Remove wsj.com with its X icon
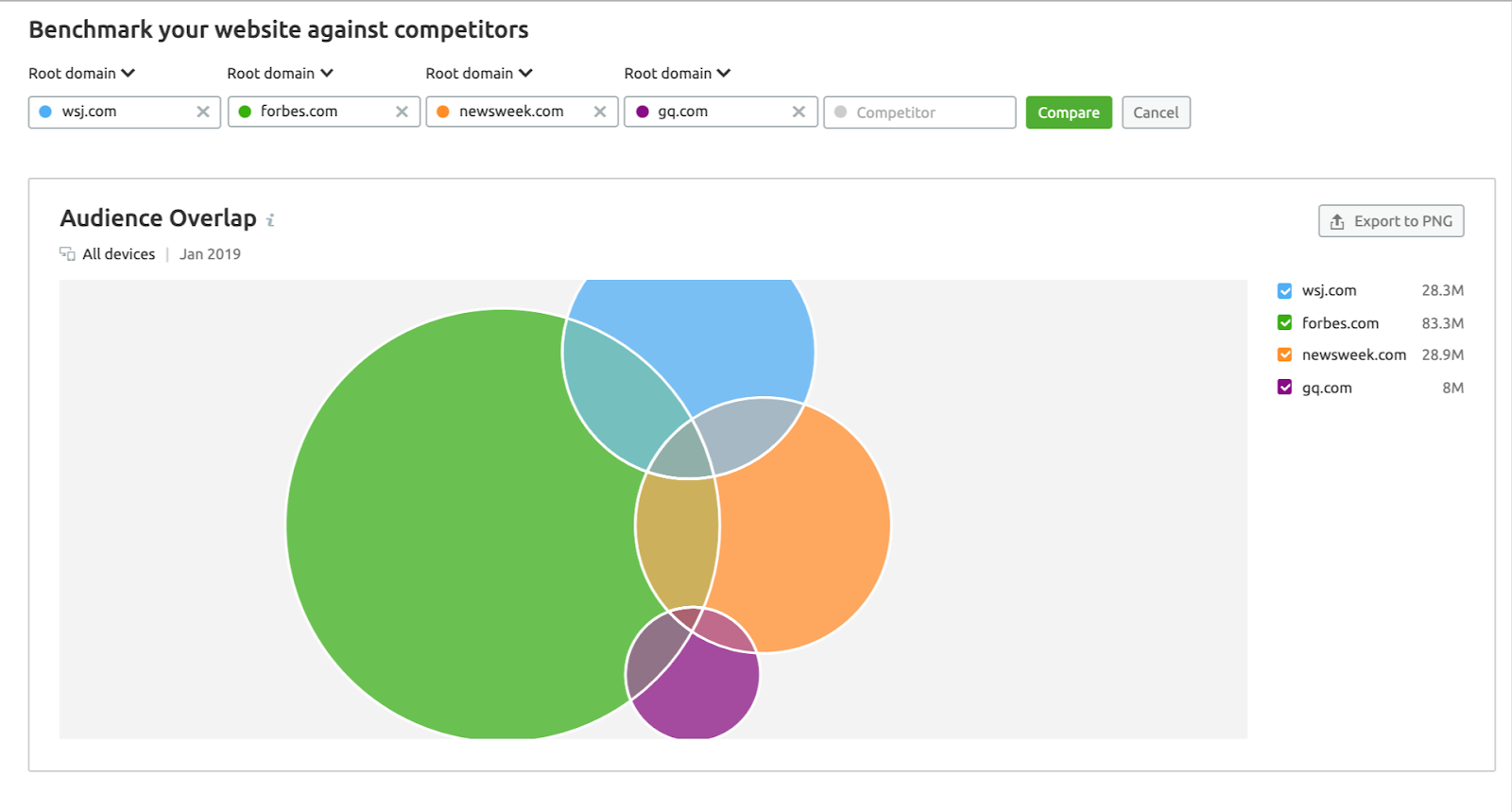 203,112
